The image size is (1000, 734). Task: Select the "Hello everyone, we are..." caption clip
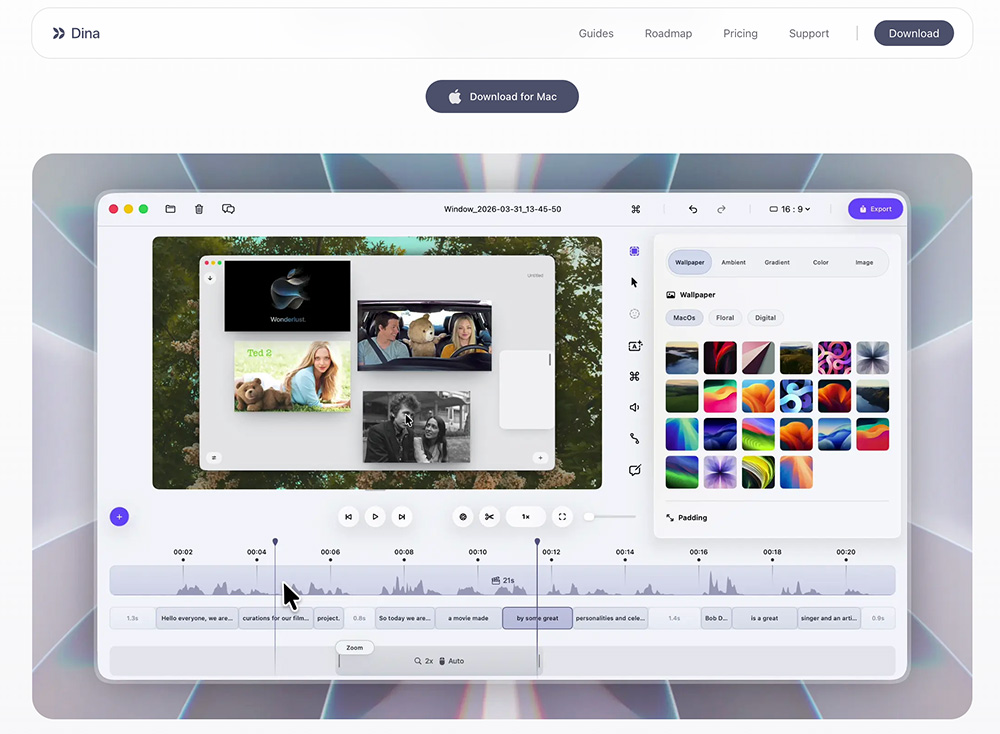[x=197, y=619]
